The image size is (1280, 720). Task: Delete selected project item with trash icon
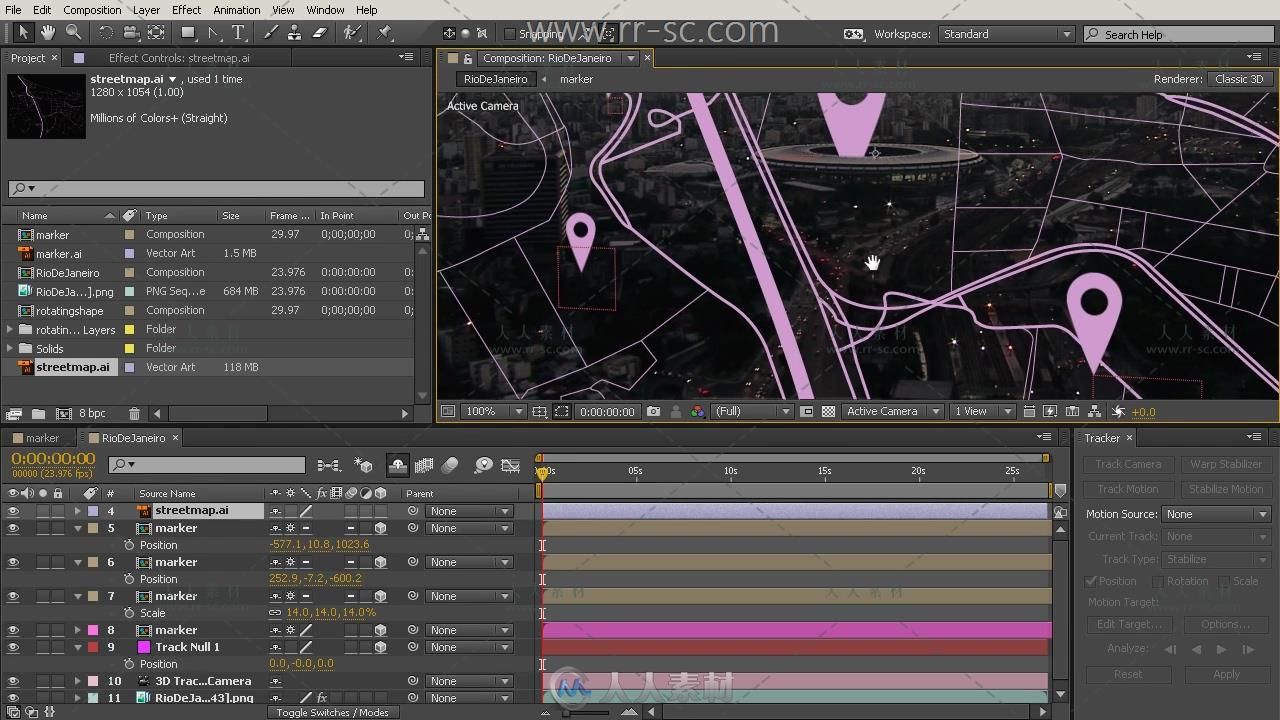coord(134,413)
